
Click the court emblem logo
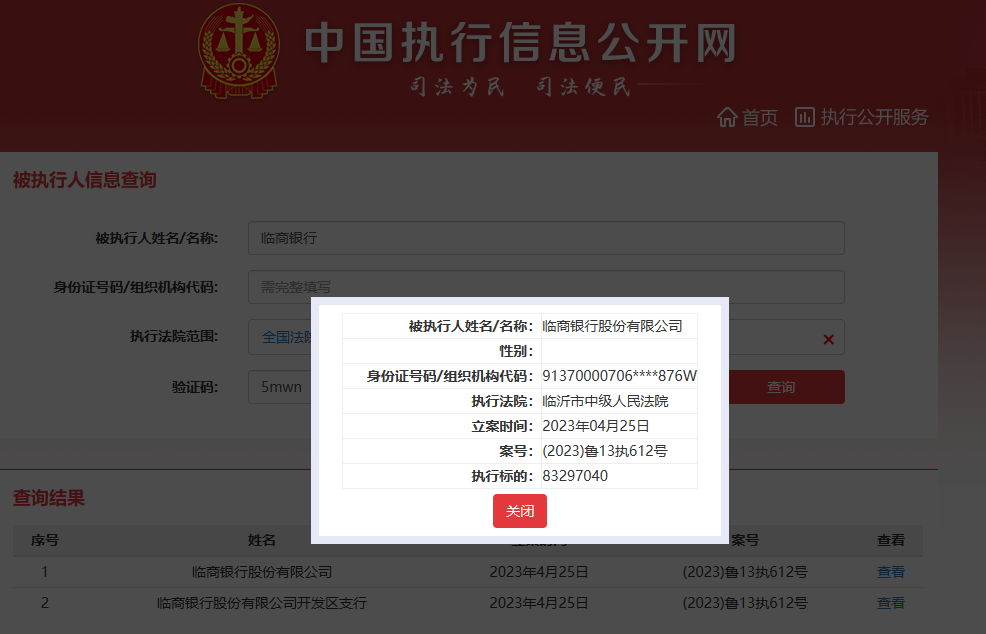(239, 52)
